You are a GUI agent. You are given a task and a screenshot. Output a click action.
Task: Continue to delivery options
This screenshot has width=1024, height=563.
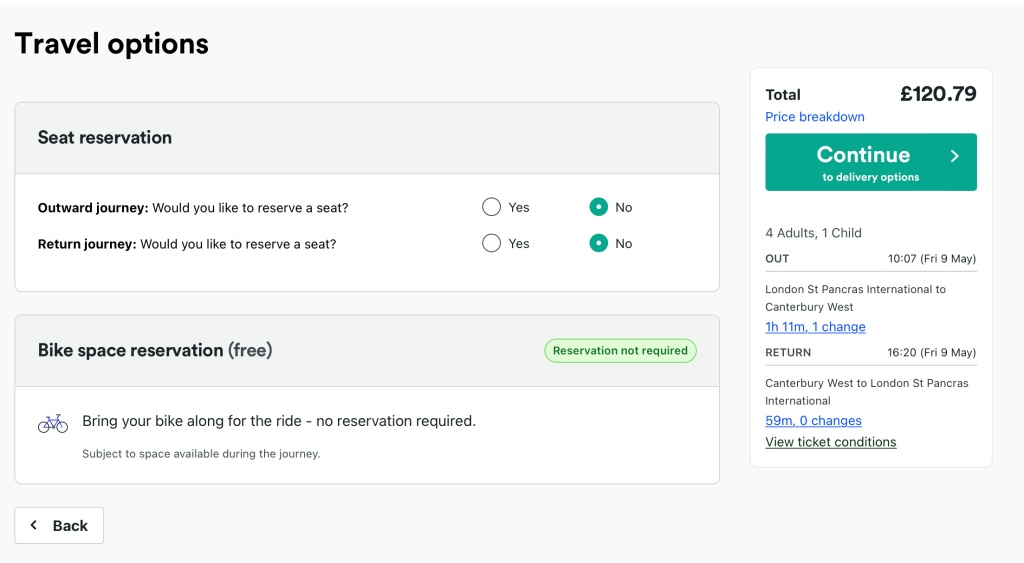pyautogui.click(x=871, y=162)
